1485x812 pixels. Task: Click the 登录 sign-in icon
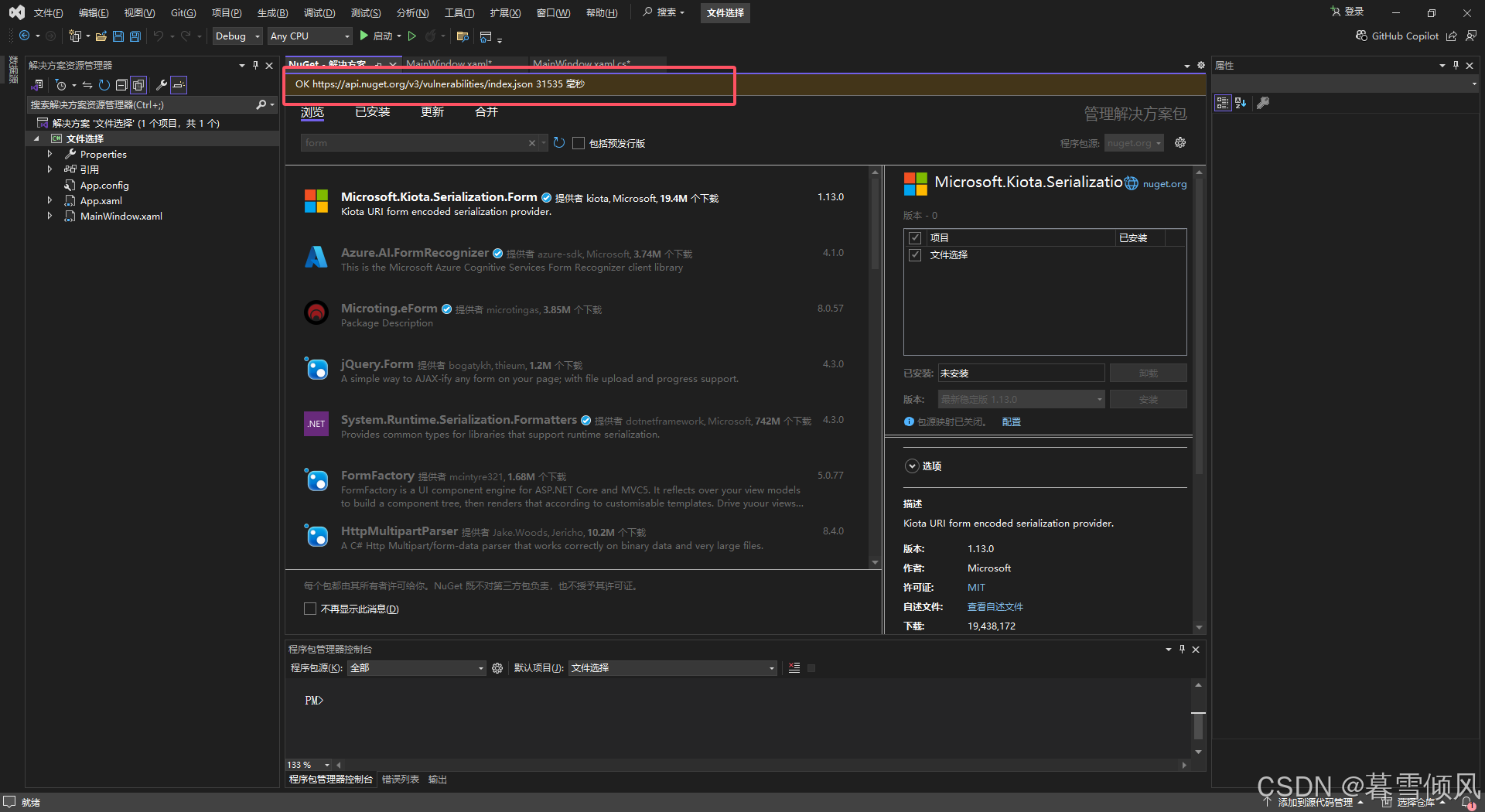pyautogui.click(x=1335, y=12)
